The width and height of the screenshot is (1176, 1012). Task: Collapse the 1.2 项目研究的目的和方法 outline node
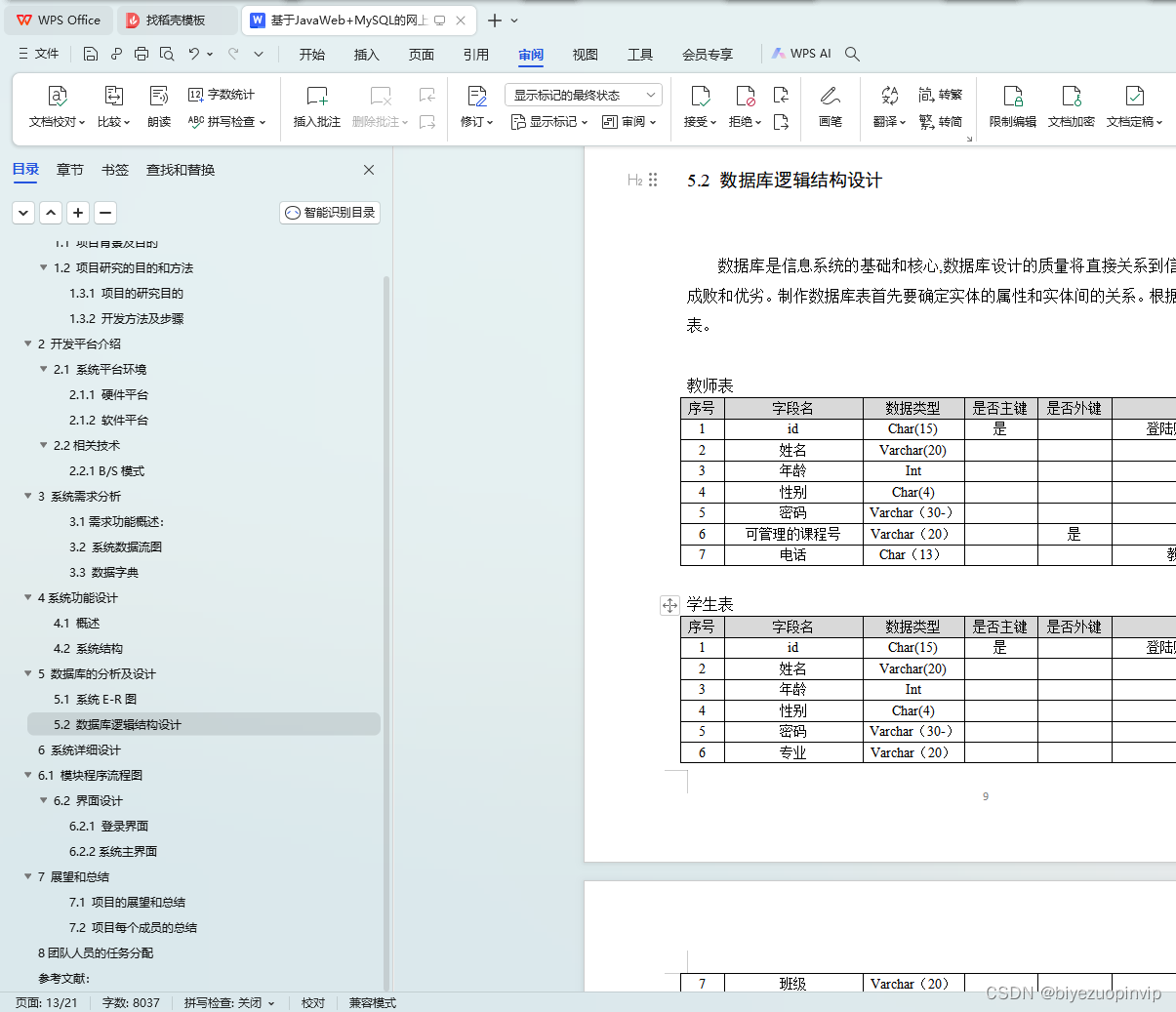43,267
